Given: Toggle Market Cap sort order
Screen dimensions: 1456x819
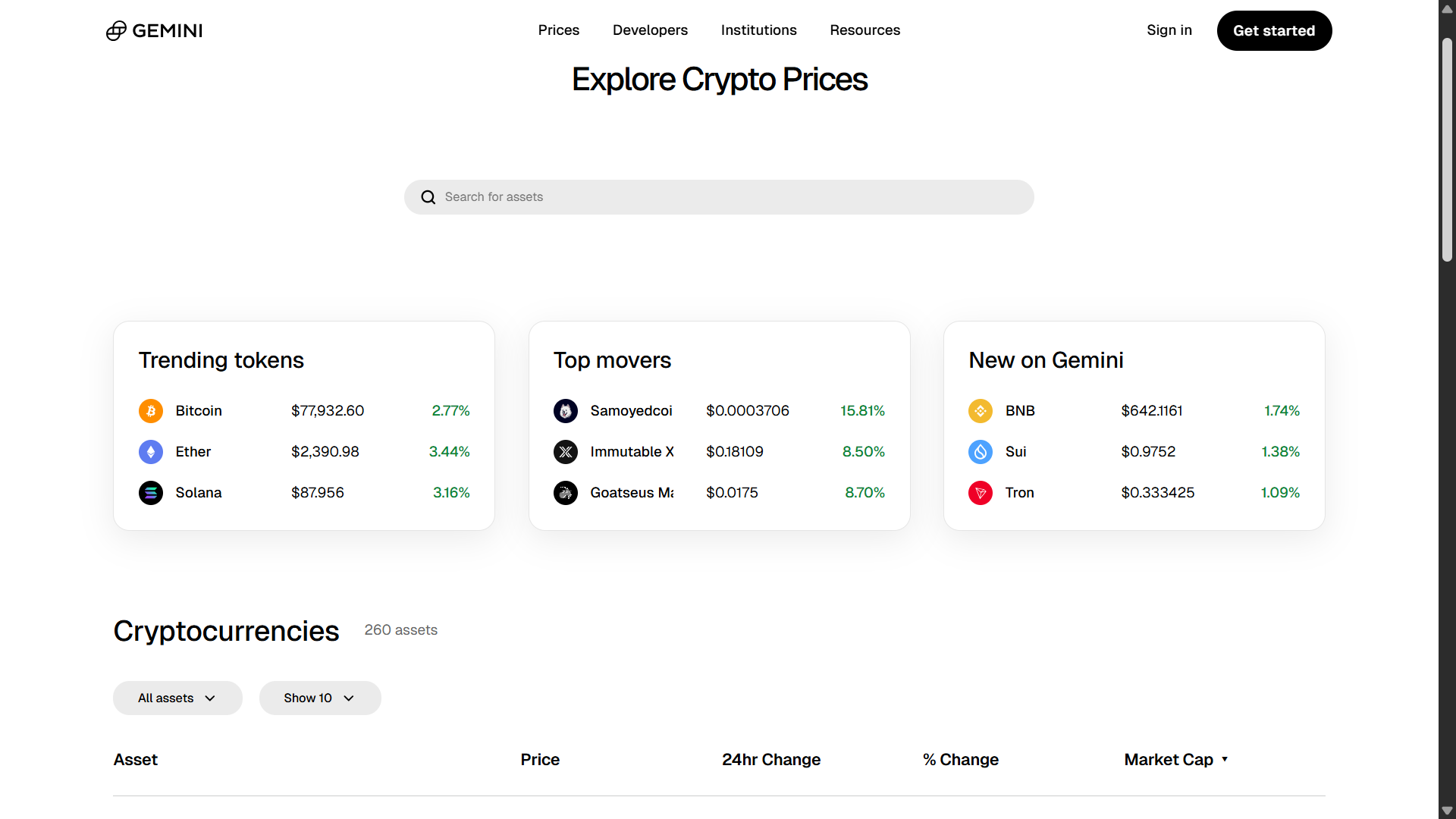Looking at the screenshot, I should 1176,759.
